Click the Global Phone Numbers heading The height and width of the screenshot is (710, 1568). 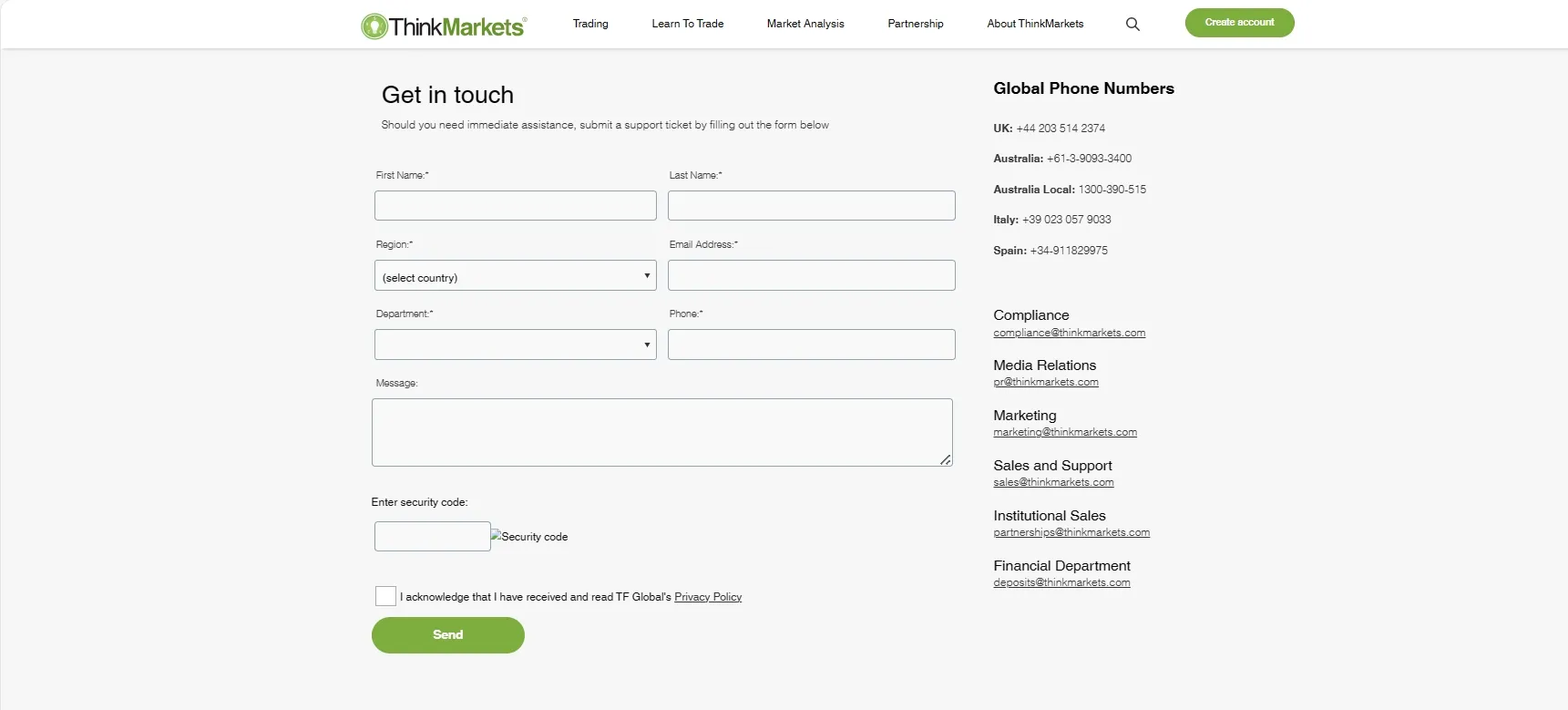(1084, 88)
